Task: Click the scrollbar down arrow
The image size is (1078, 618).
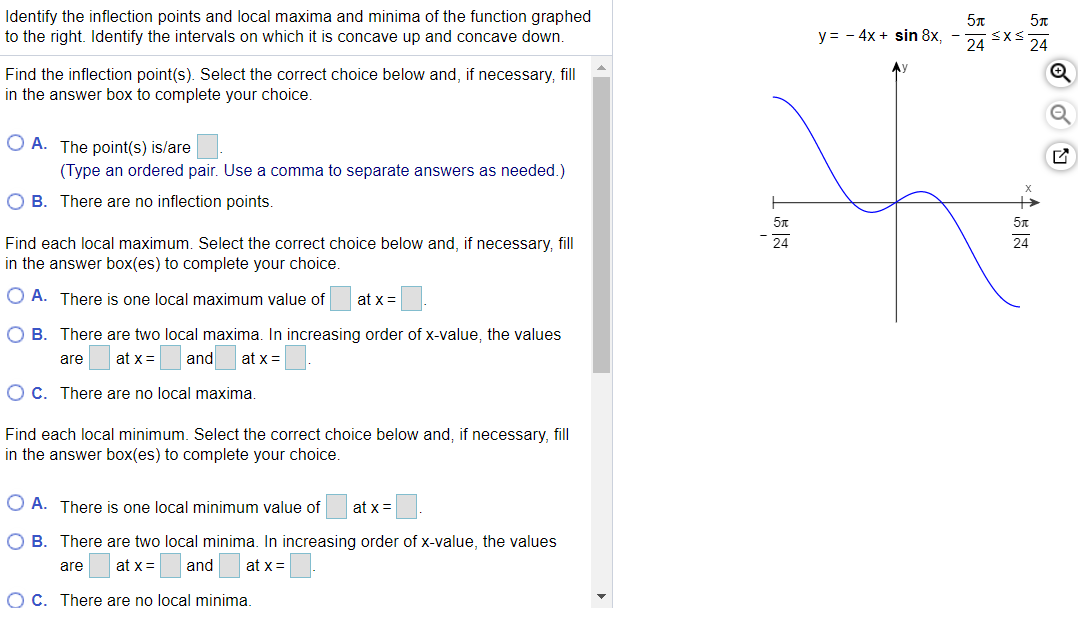Action: (x=601, y=594)
